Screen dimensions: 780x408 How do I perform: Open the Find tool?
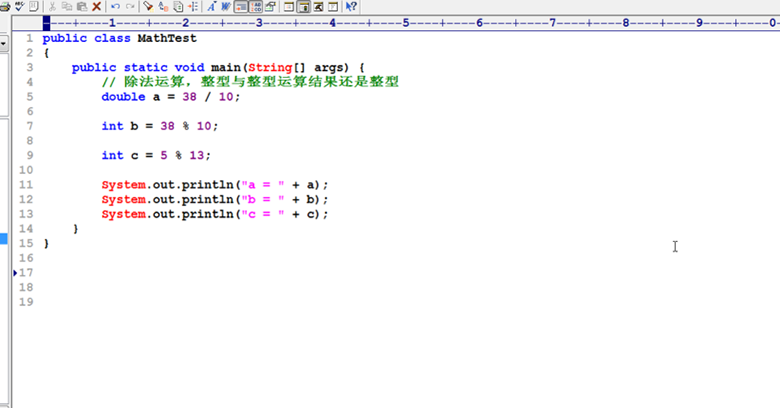coord(148,6)
